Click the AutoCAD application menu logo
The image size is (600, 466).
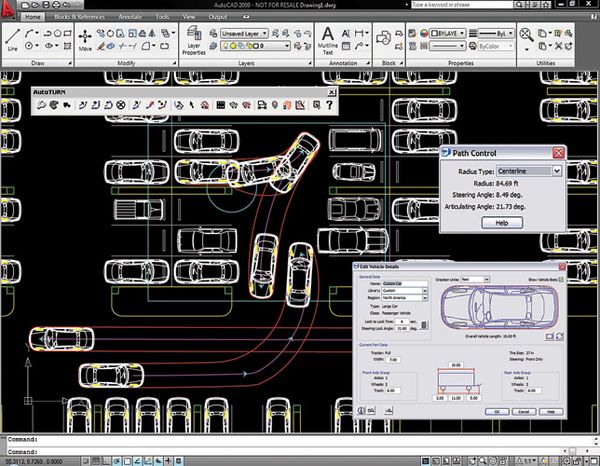pyautogui.click(x=7, y=8)
